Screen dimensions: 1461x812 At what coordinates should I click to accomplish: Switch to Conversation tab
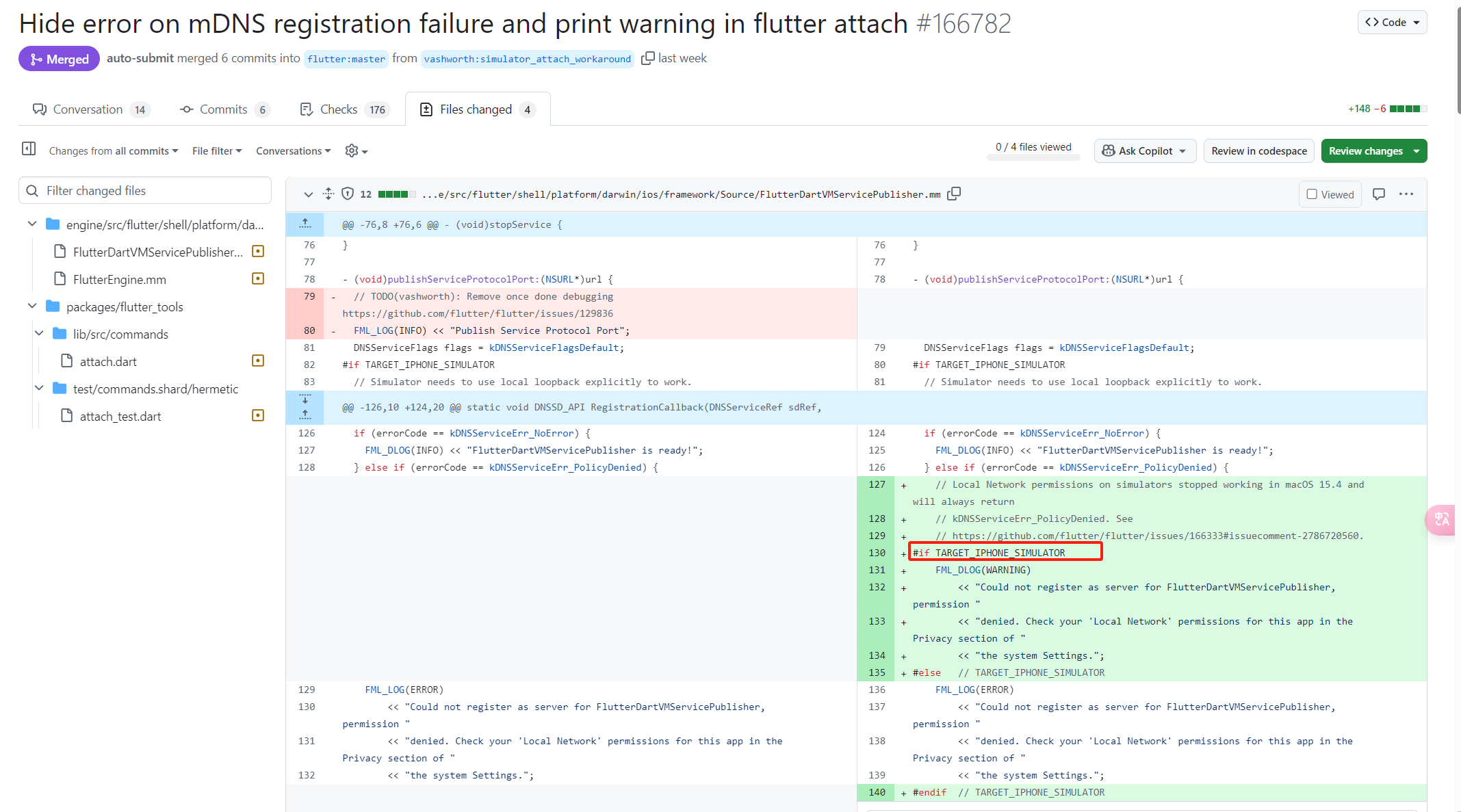(89, 109)
